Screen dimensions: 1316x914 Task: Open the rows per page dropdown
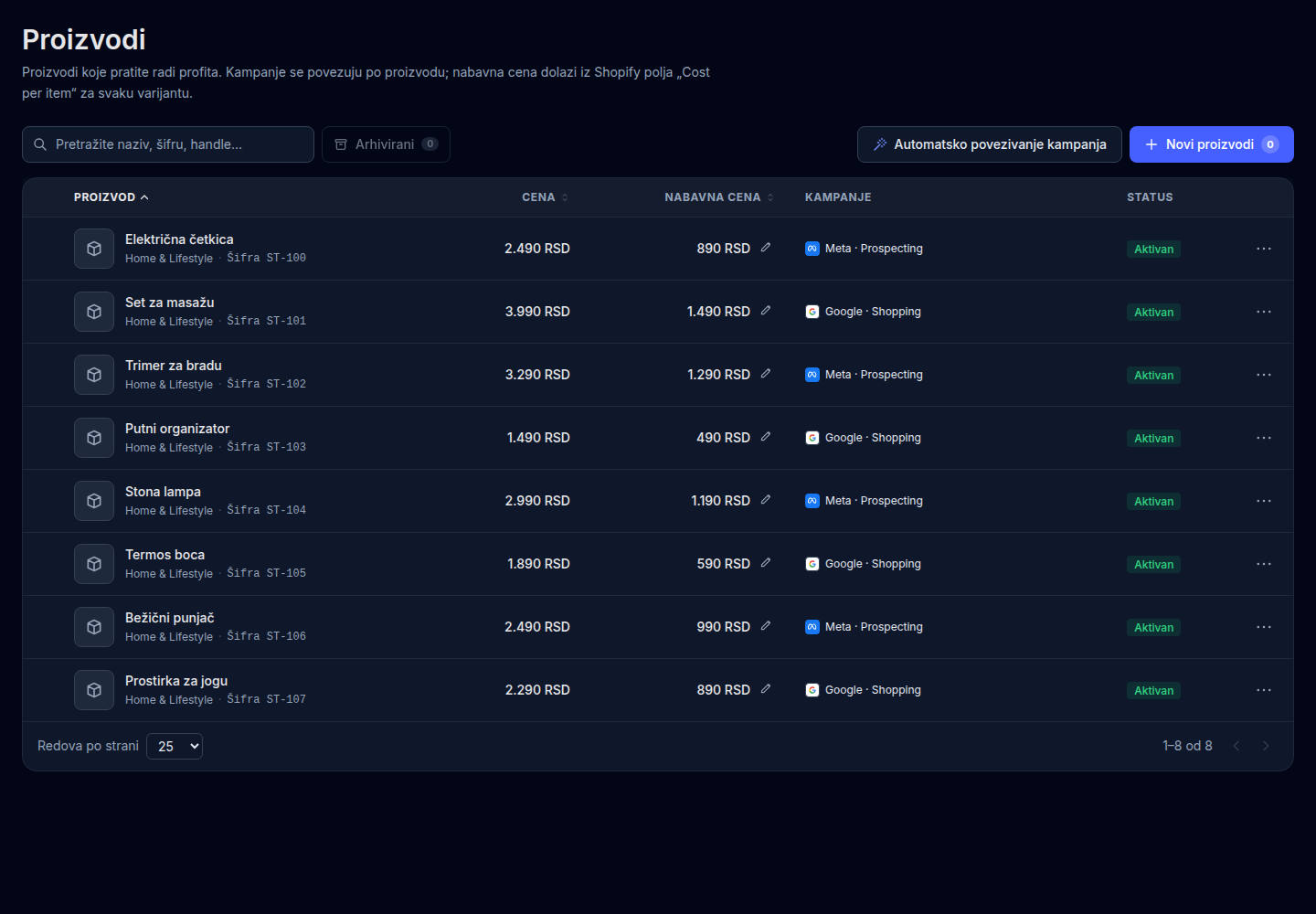coord(175,747)
